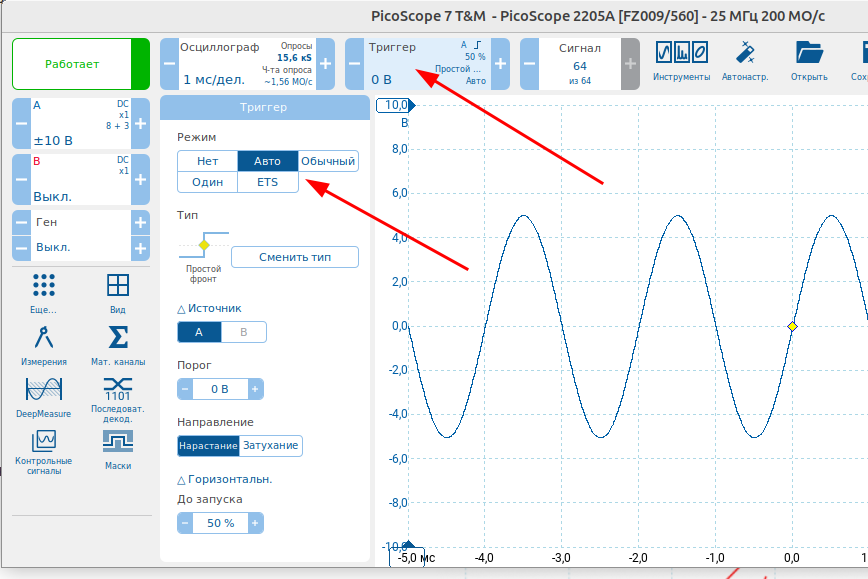The width and height of the screenshot is (868, 579).
Task: Click the Открыть folder icon
Action: (808, 62)
